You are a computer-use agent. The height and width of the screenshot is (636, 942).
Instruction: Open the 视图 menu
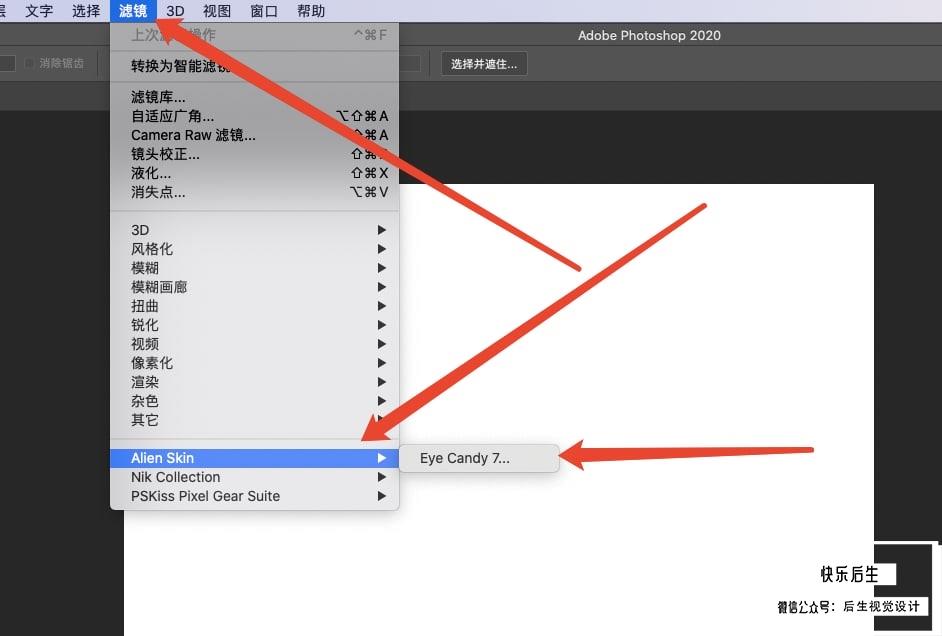217,11
